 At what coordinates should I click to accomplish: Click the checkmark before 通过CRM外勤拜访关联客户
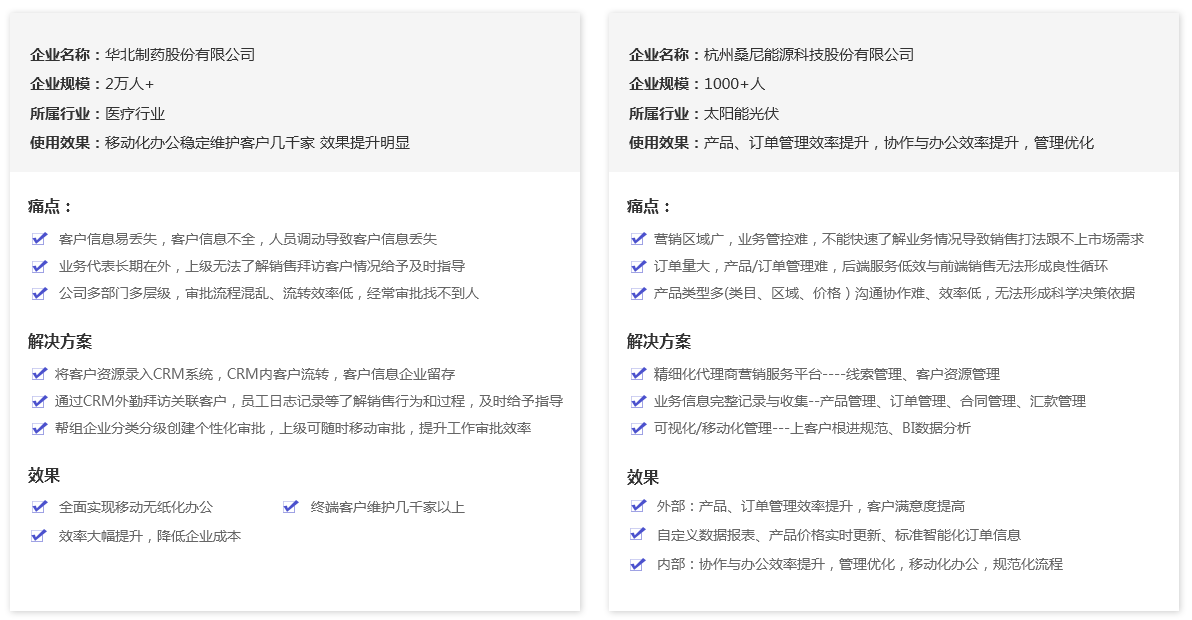tap(40, 400)
